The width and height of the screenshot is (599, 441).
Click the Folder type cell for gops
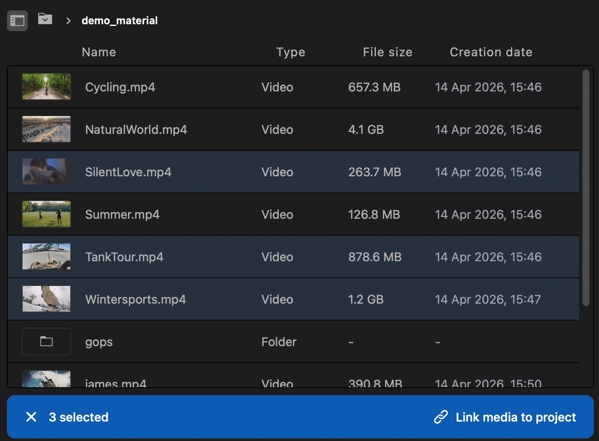click(279, 342)
